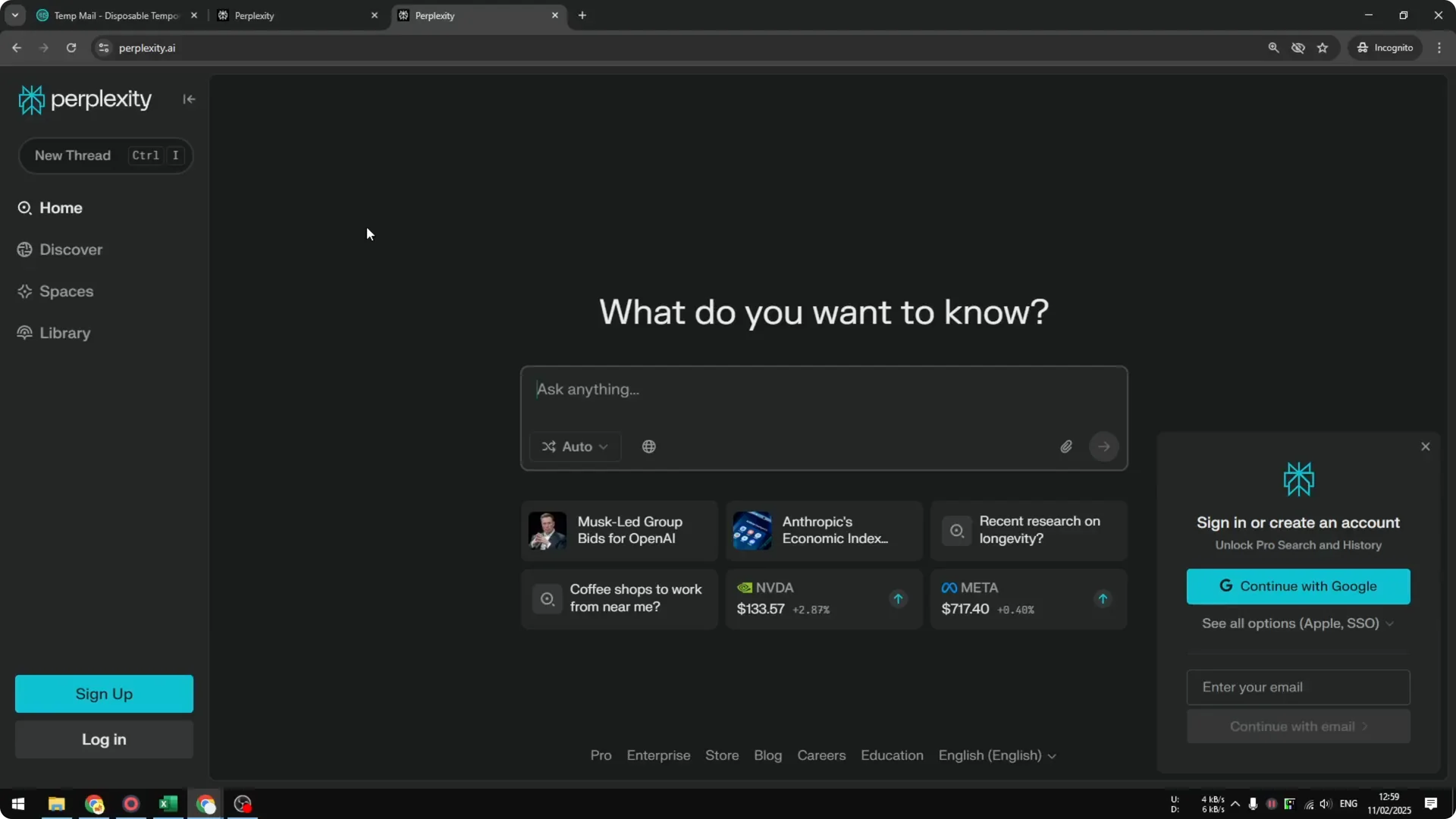Open the Careers footer link
This screenshot has width=1456, height=819.
(821, 755)
